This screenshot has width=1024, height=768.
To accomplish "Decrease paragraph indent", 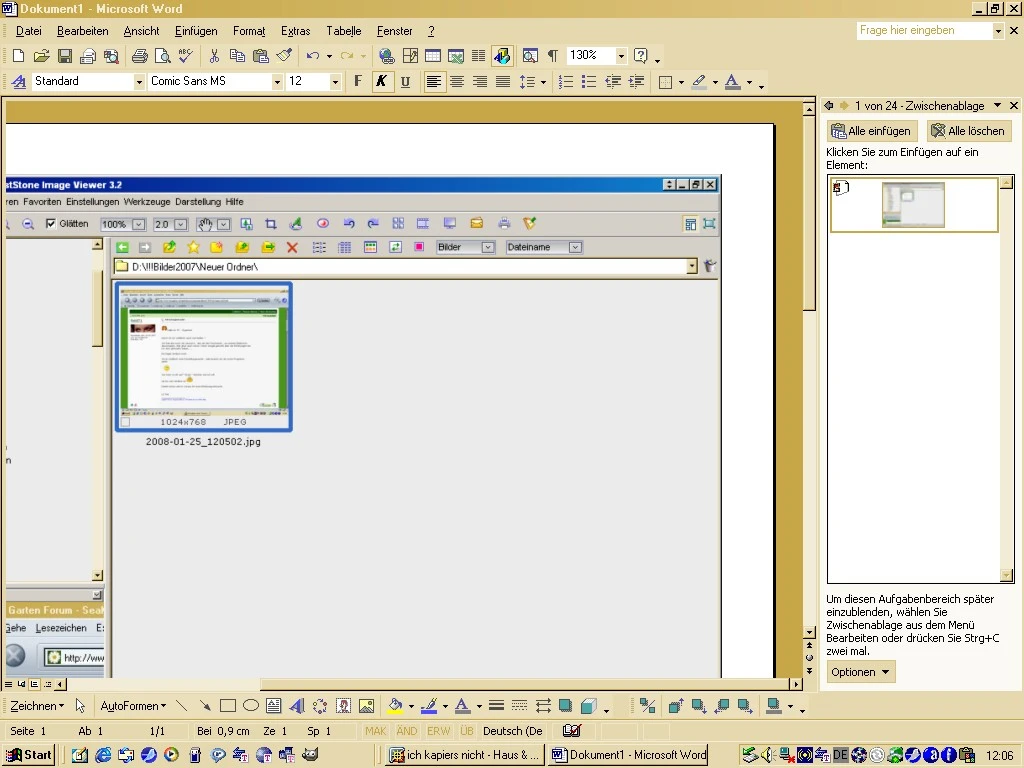I will click(x=613, y=82).
